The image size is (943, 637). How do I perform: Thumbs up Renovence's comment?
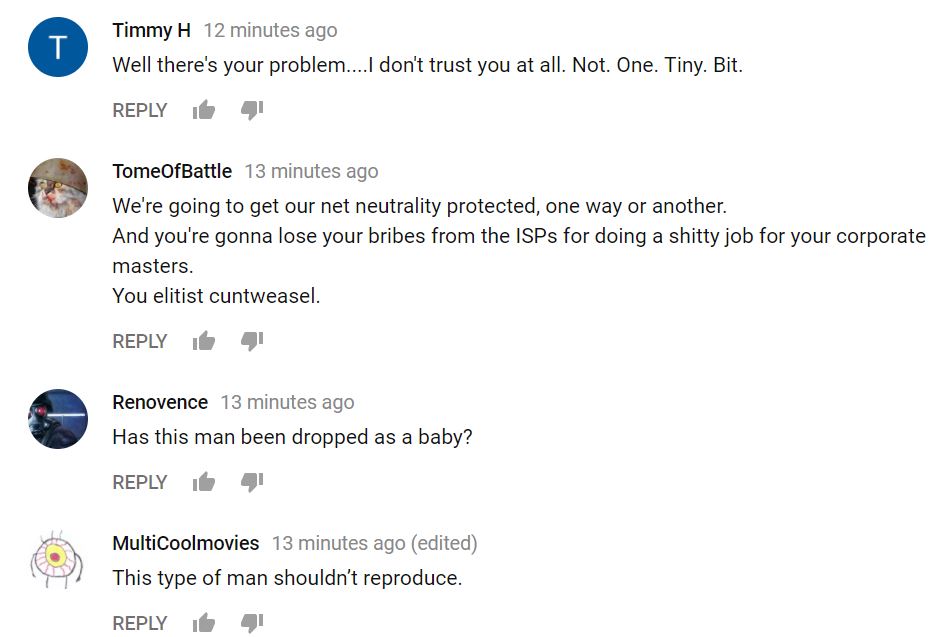click(204, 482)
